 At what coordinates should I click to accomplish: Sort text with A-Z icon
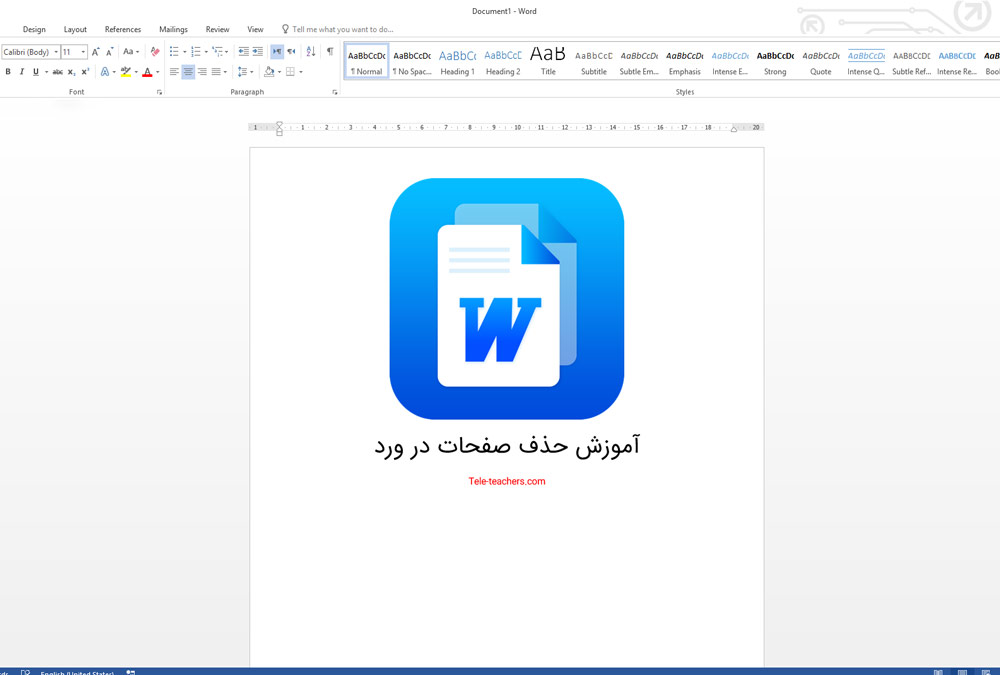311,52
